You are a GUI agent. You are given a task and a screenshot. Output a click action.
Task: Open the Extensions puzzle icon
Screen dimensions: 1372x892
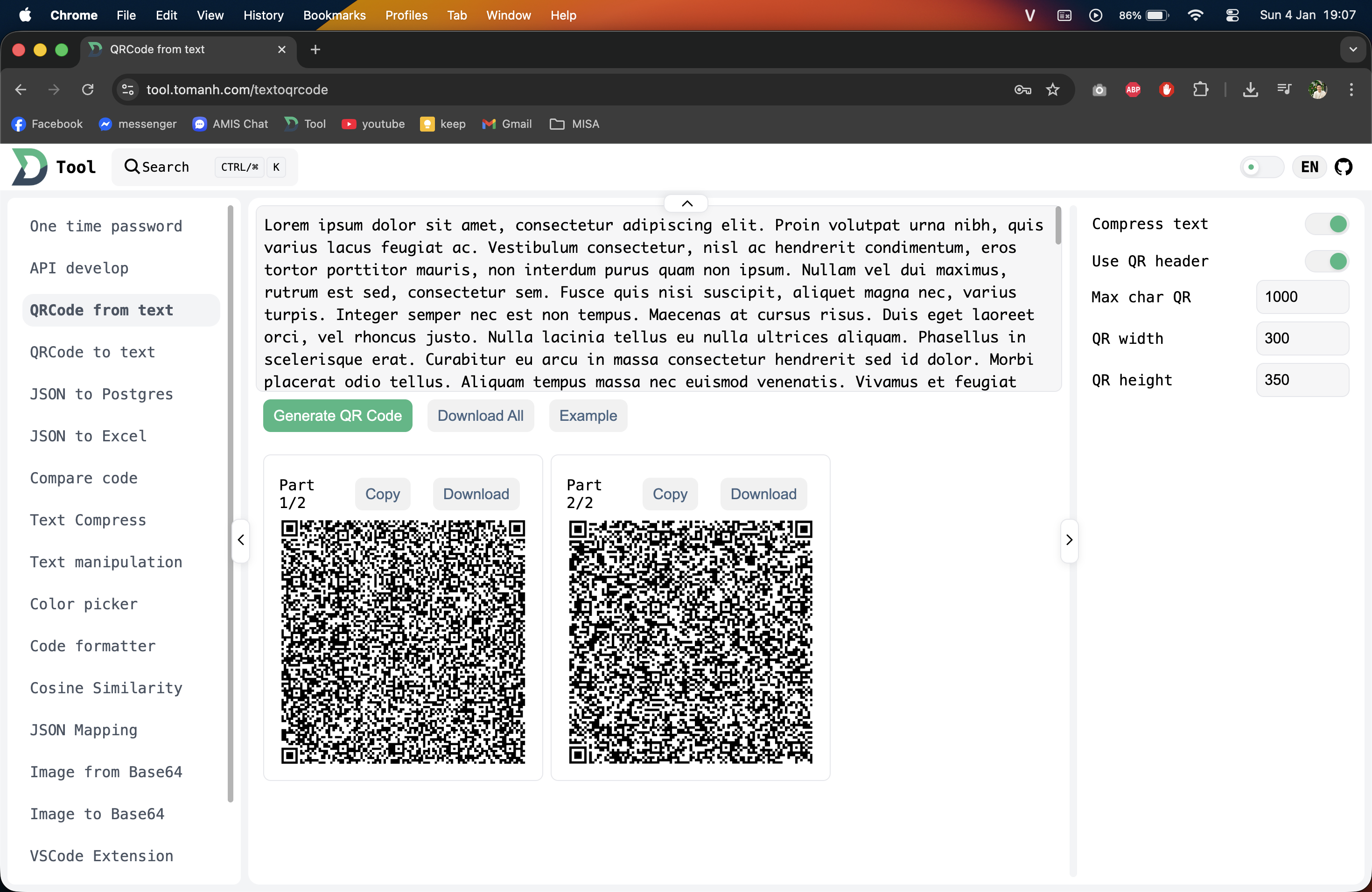[1200, 90]
